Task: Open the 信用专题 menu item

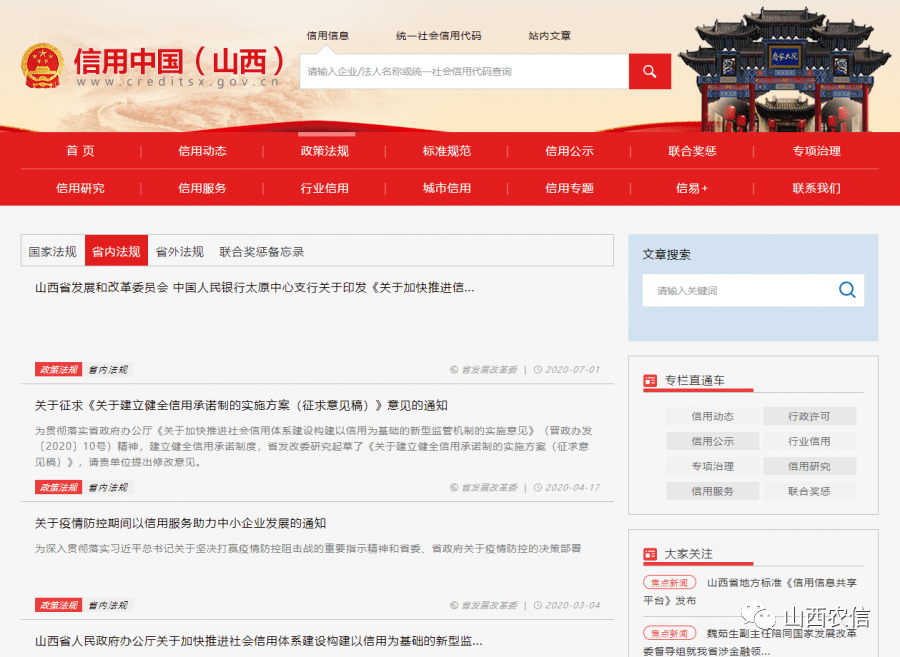Action: [x=569, y=188]
